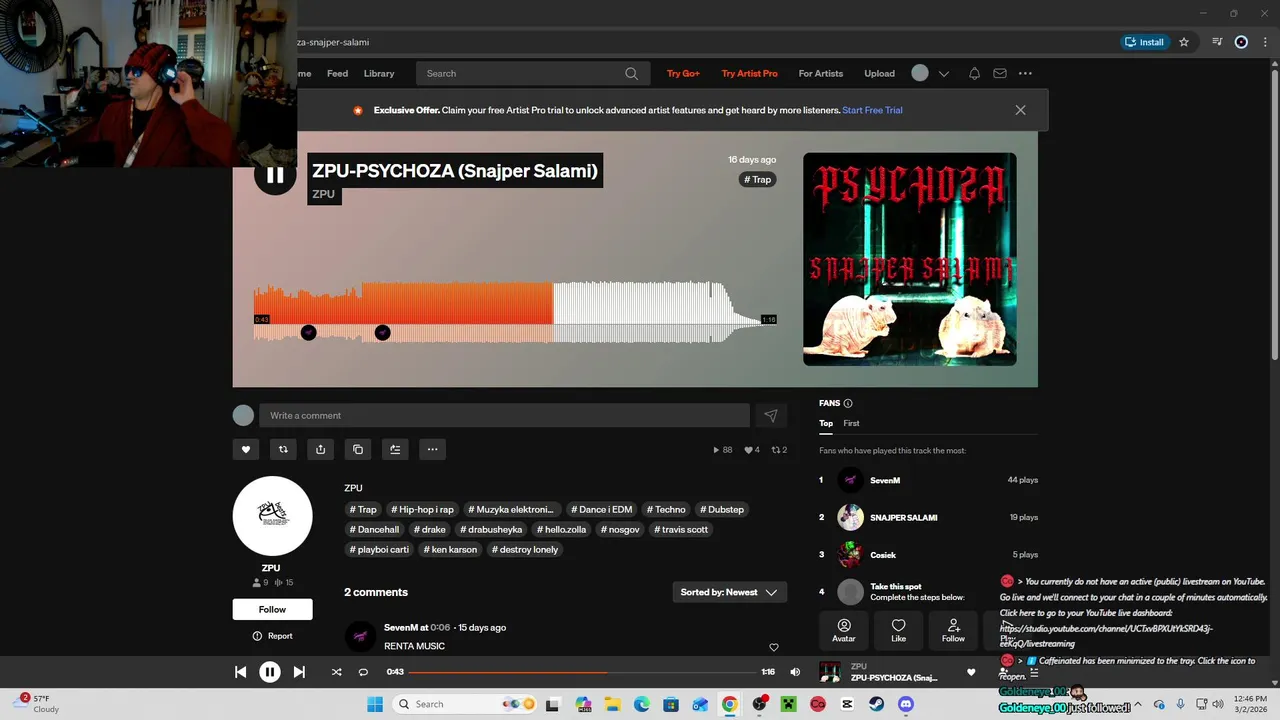The width and height of the screenshot is (1280, 720).
Task: Open the Hip-hop i rap tag
Action: (422, 509)
